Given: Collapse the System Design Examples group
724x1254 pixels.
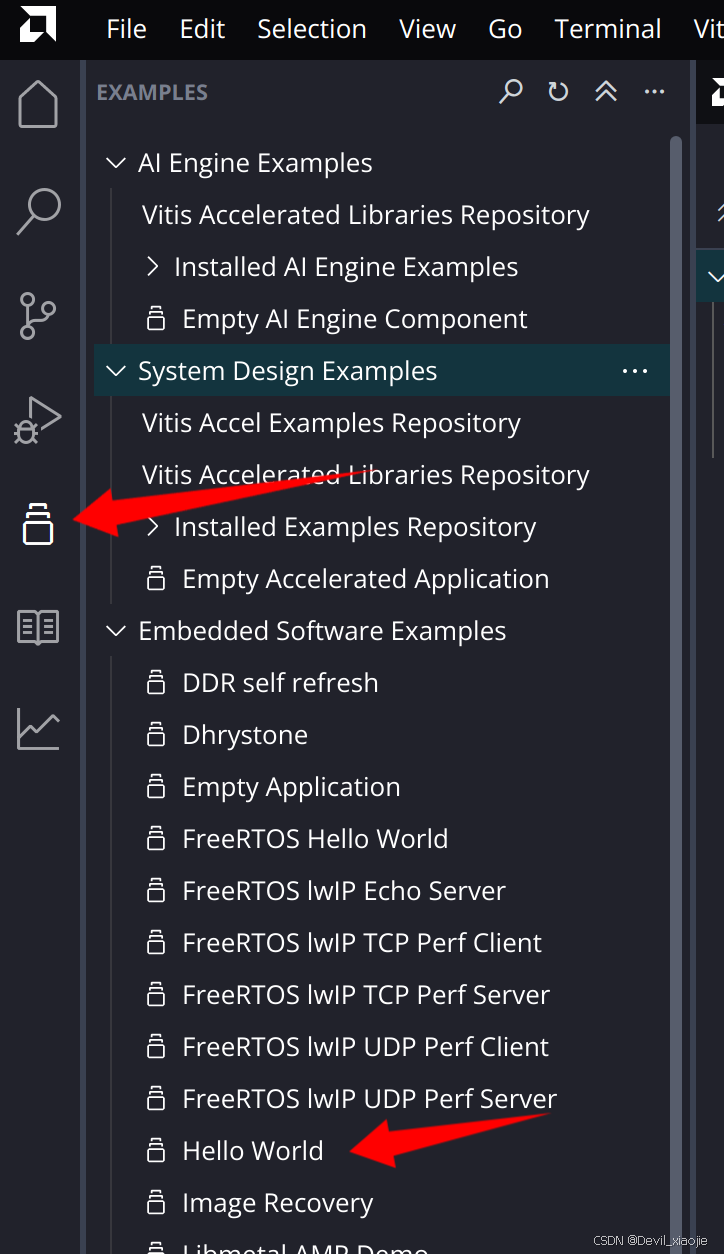Looking at the screenshot, I should 116,371.
